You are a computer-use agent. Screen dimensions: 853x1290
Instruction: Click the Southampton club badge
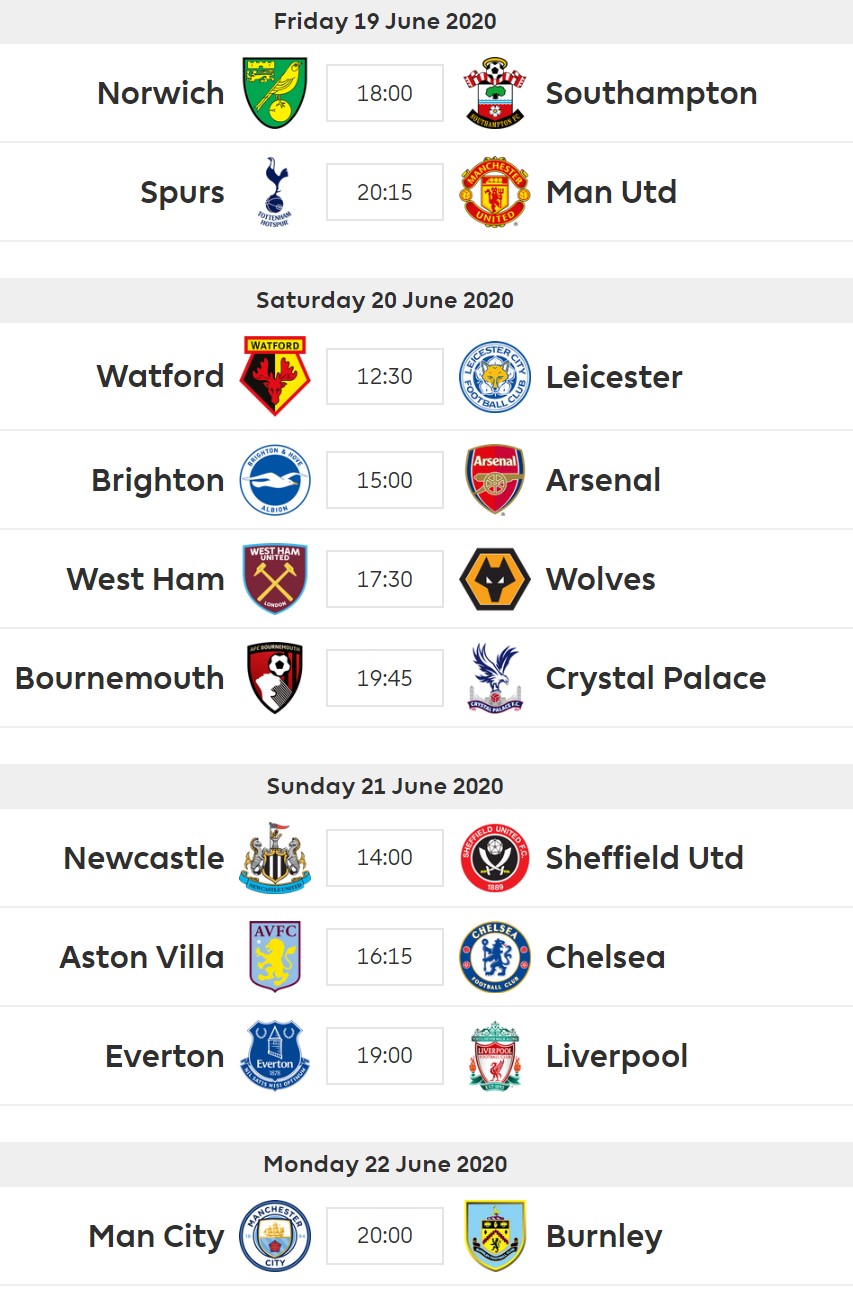tap(495, 93)
